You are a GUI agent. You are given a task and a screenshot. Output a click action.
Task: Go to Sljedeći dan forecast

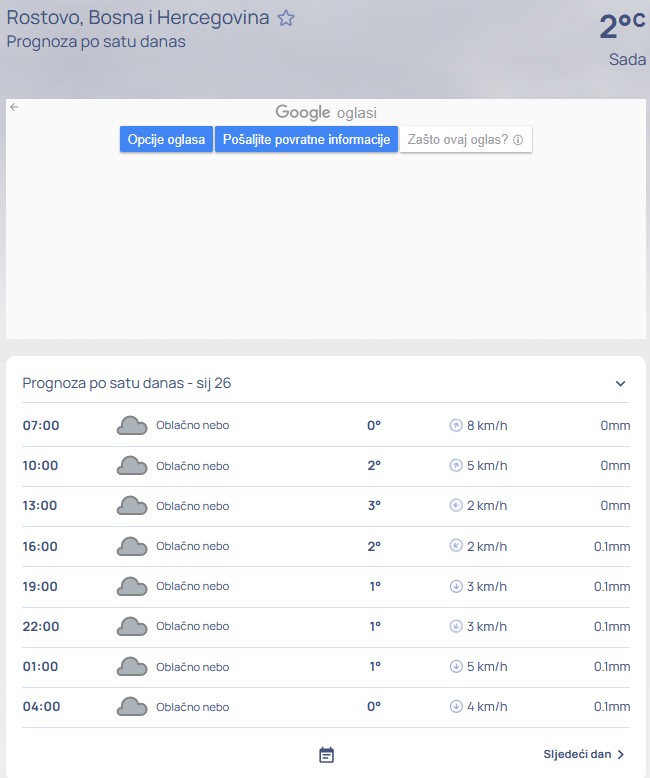pyautogui.click(x=584, y=754)
